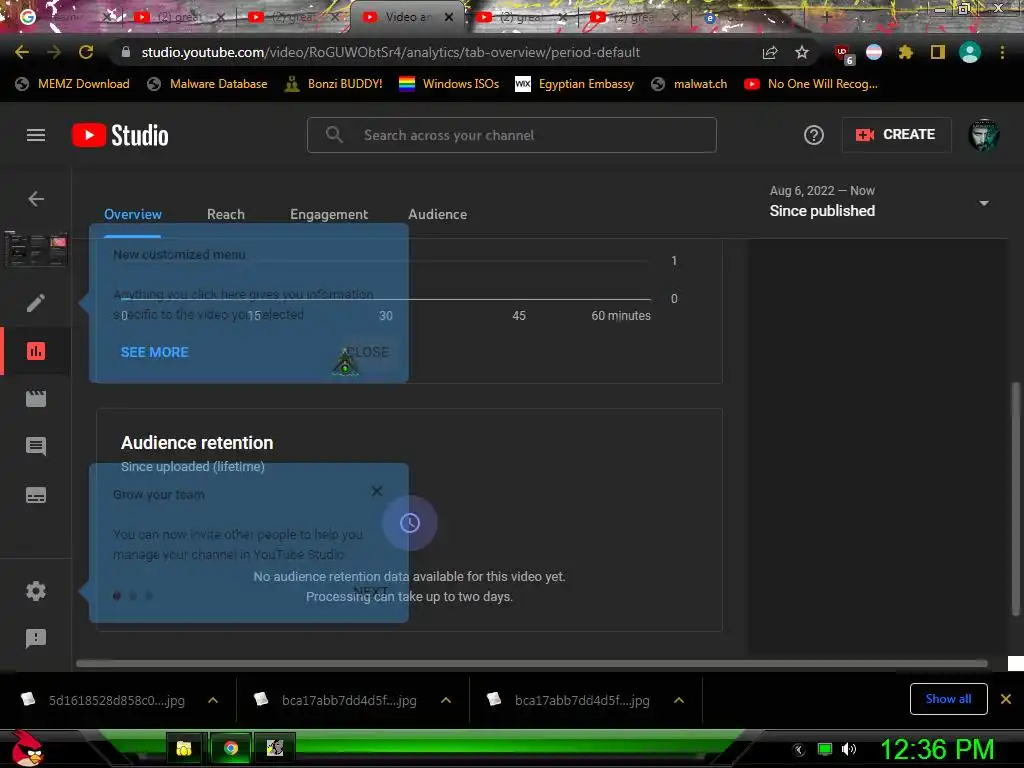Close the active Video analytics tab
The height and width of the screenshot is (768, 1024).
click(x=449, y=17)
